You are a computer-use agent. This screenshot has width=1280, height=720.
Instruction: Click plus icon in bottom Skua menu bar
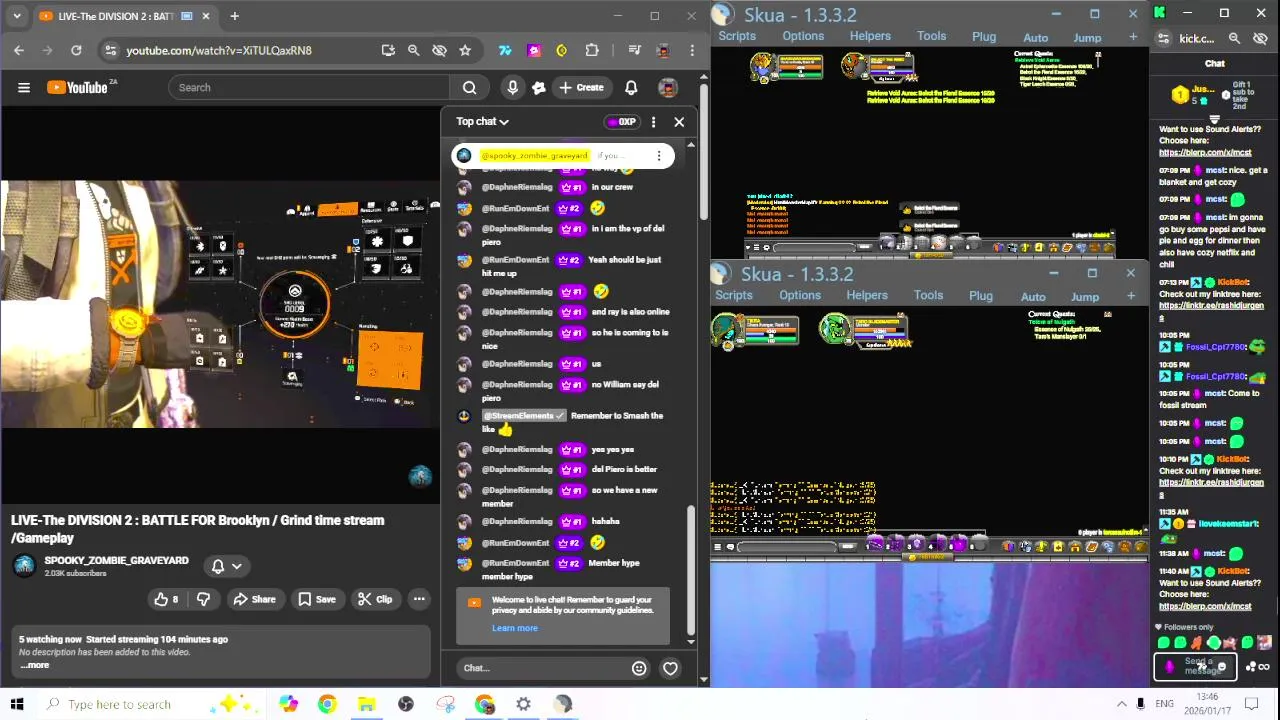pyautogui.click(x=1131, y=296)
